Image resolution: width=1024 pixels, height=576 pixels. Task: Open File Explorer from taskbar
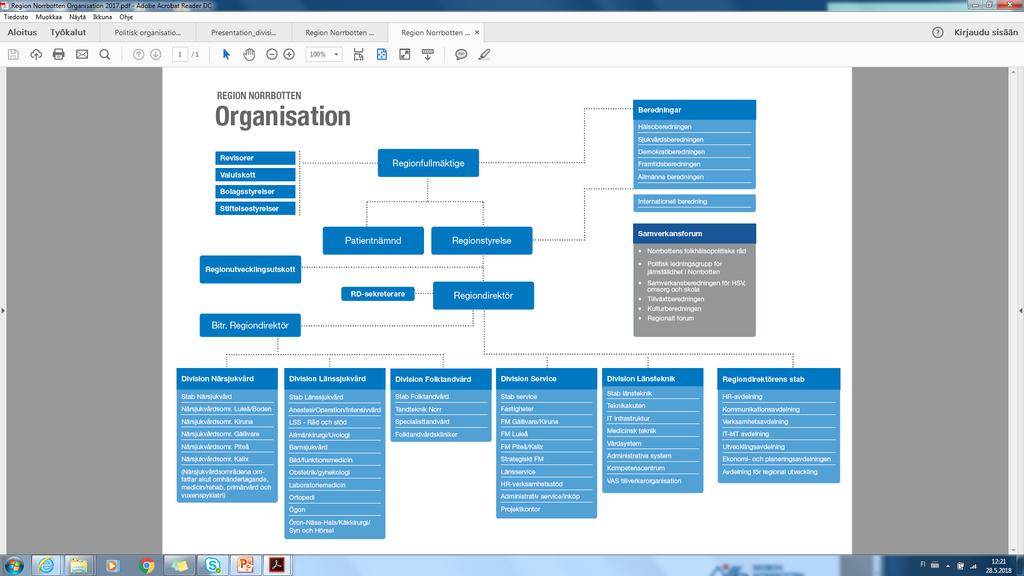pyautogui.click(x=79, y=566)
